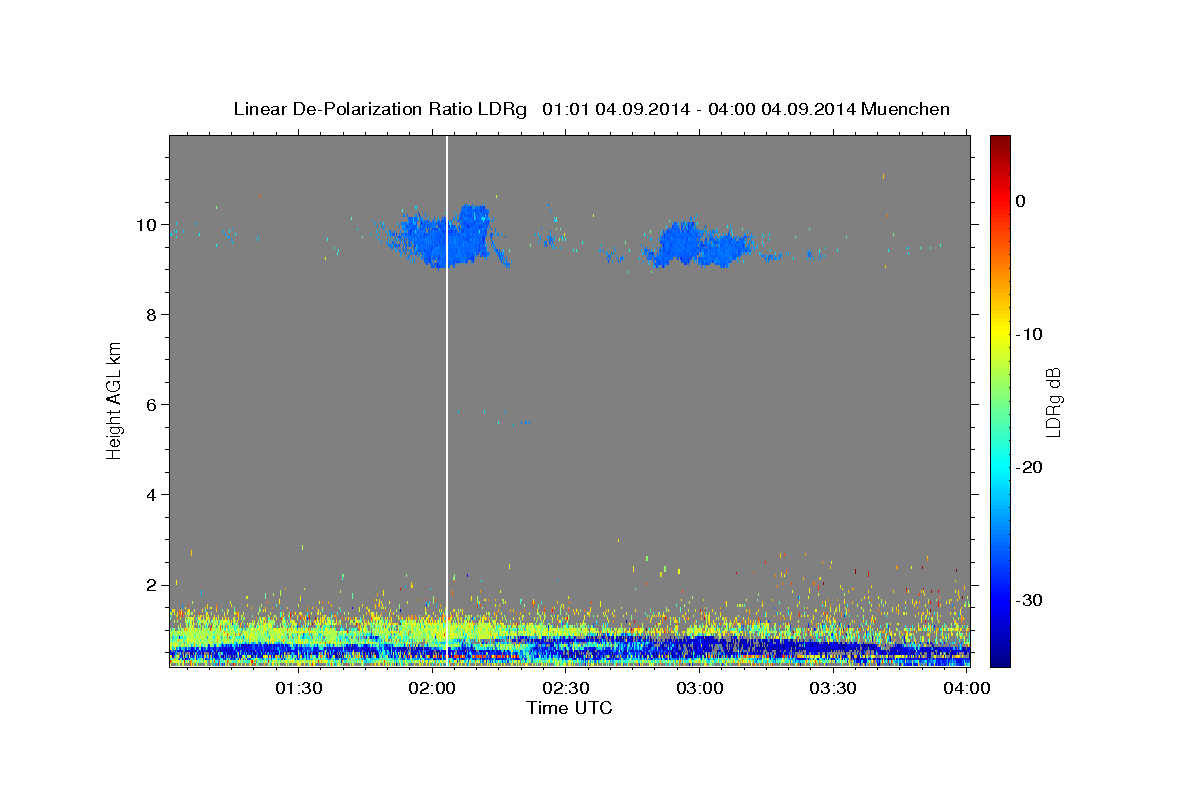Click the colorbar value -30 label
This screenshot has width=1200, height=800.
[x=1030, y=600]
